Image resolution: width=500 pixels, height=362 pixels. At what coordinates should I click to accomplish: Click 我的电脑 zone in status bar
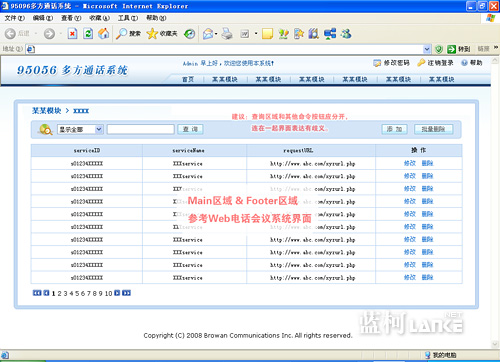[x=441, y=355]
